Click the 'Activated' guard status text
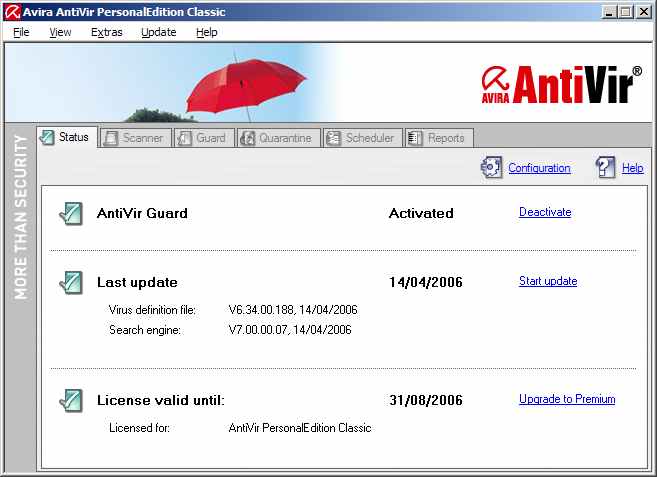The width and height of the screenshot is (657, 477). pos(421,213)
